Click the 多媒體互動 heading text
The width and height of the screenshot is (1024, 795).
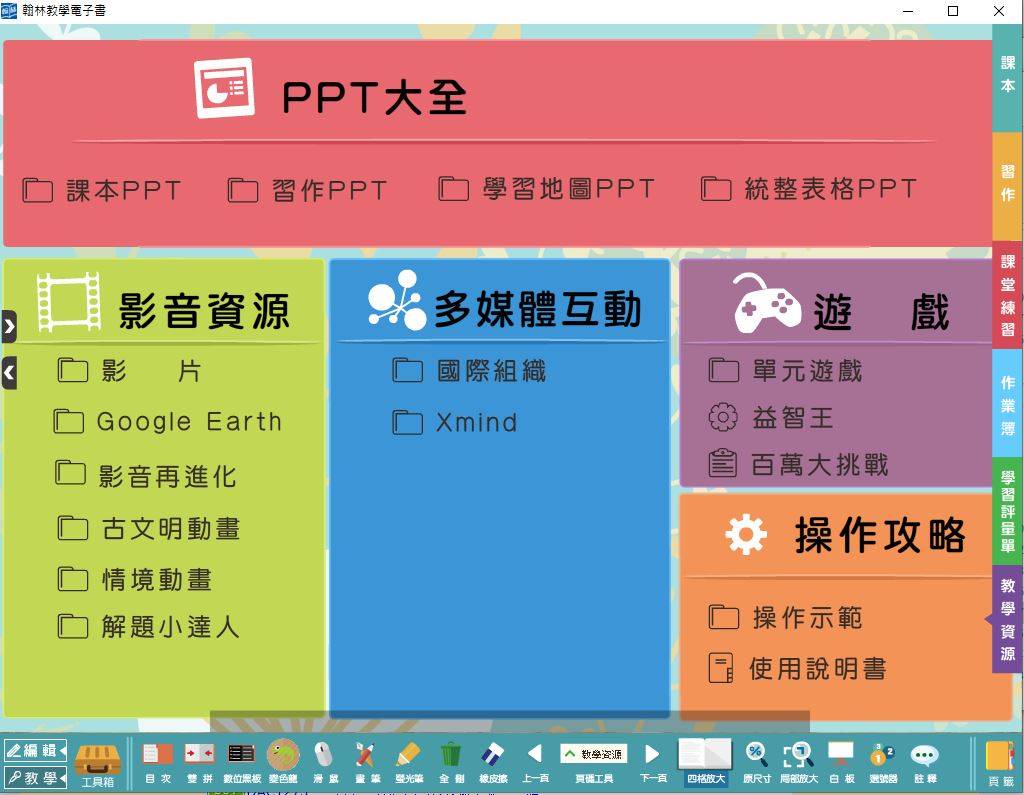(x=537, y=309)
